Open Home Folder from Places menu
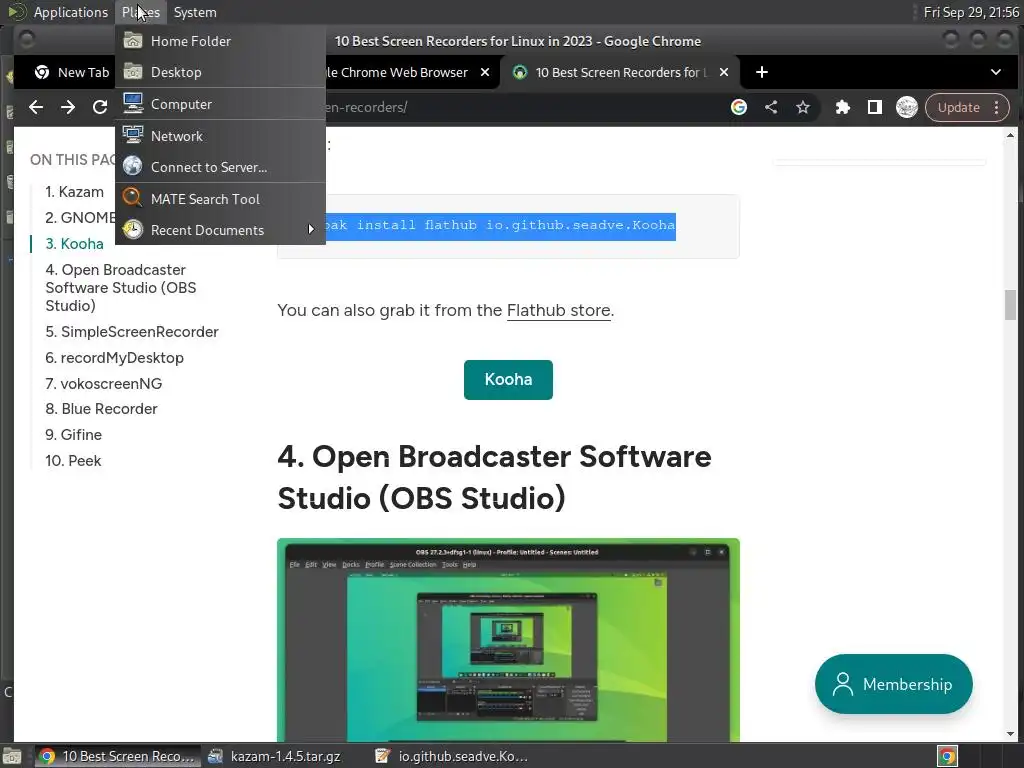Image resolution: width=1024 pixels, height=768 pixels. [x=220, y=41]
